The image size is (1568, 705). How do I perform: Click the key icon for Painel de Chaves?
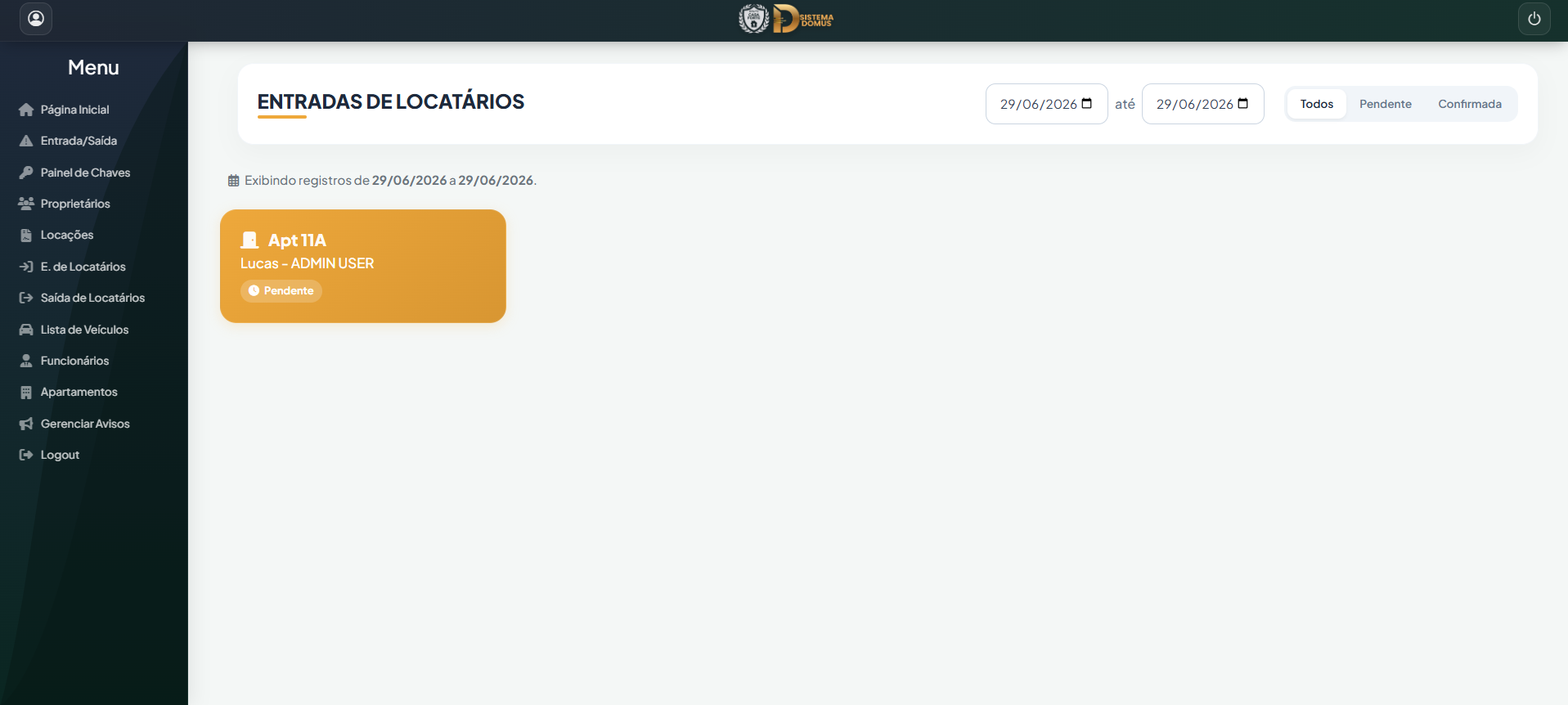26,173
